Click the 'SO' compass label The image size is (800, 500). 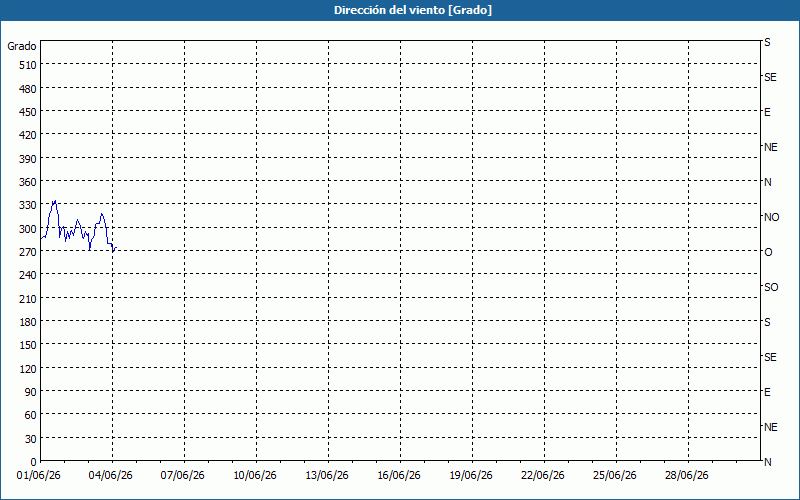[771, 287]
